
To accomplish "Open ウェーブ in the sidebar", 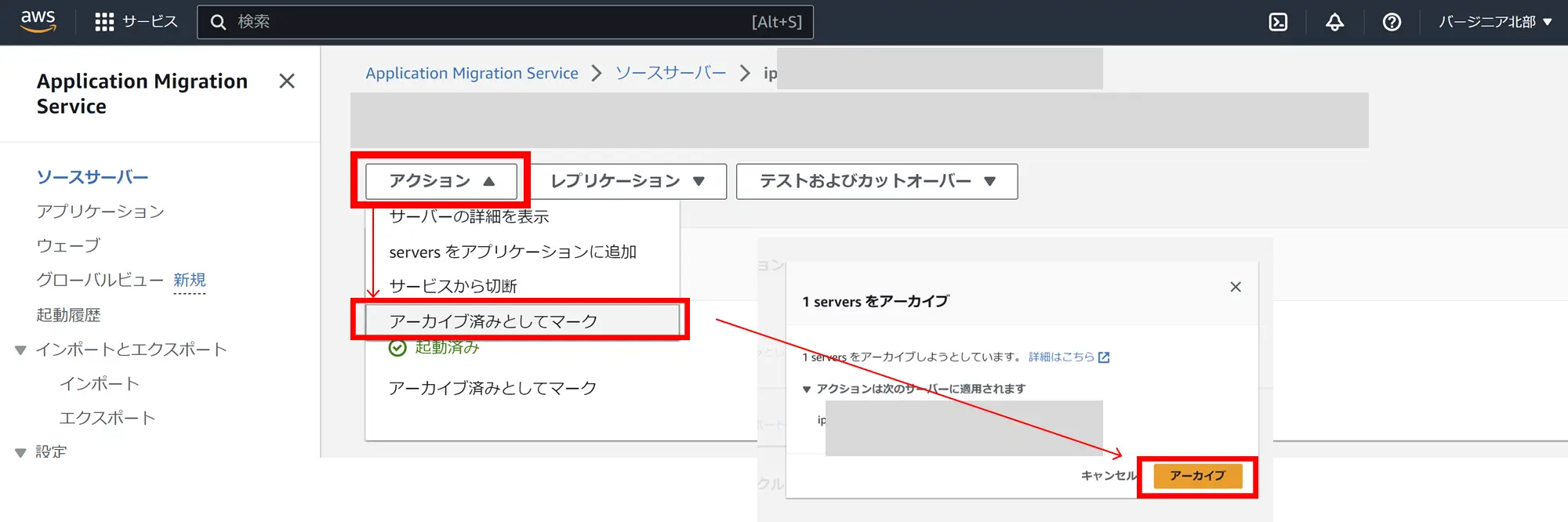I will tap(68, 246).
